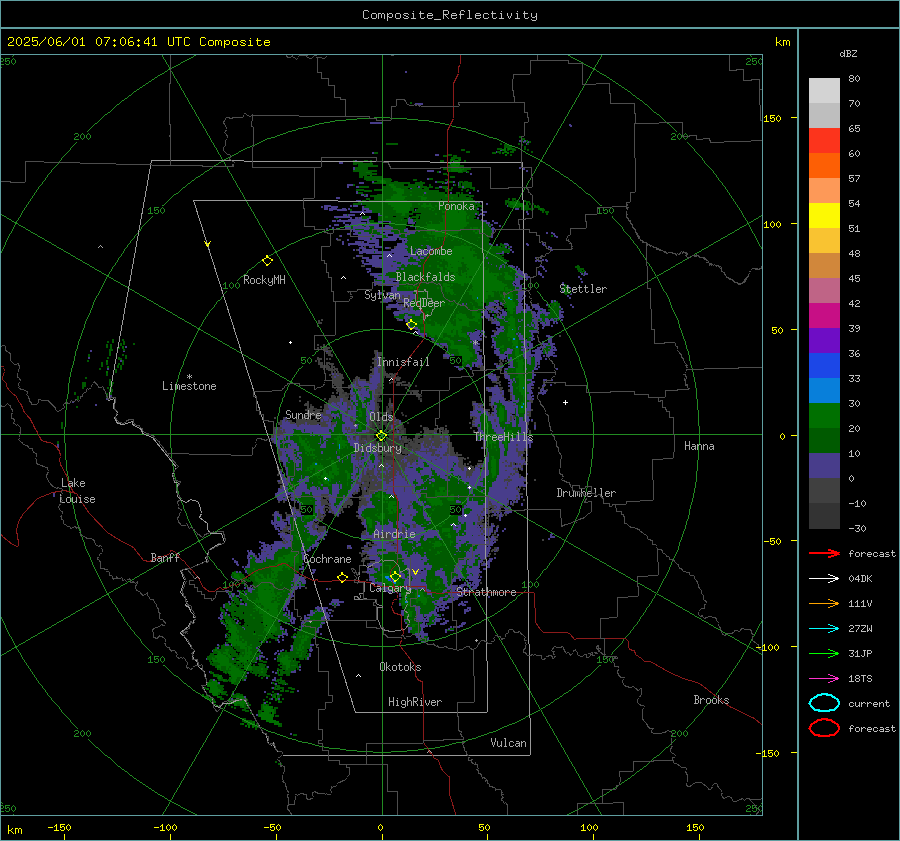900x841 pixels.
Task: Click the Hanna town label
Action: 699,446
